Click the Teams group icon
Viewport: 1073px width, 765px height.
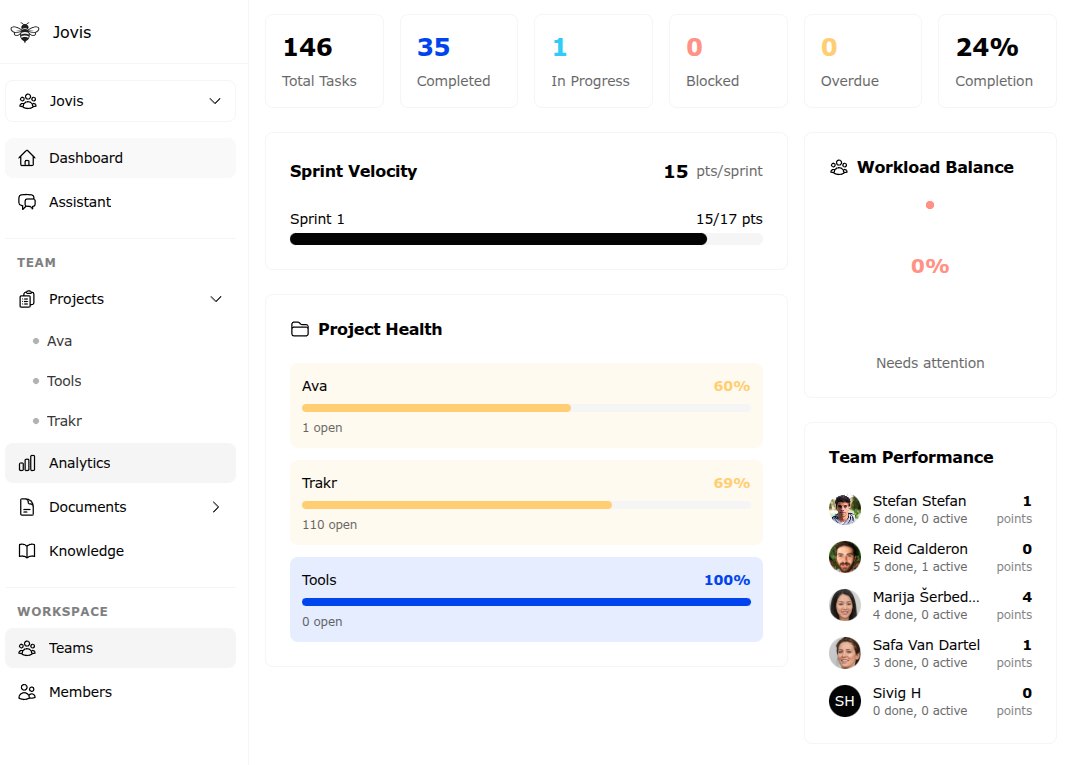click(x=28, y=648)
